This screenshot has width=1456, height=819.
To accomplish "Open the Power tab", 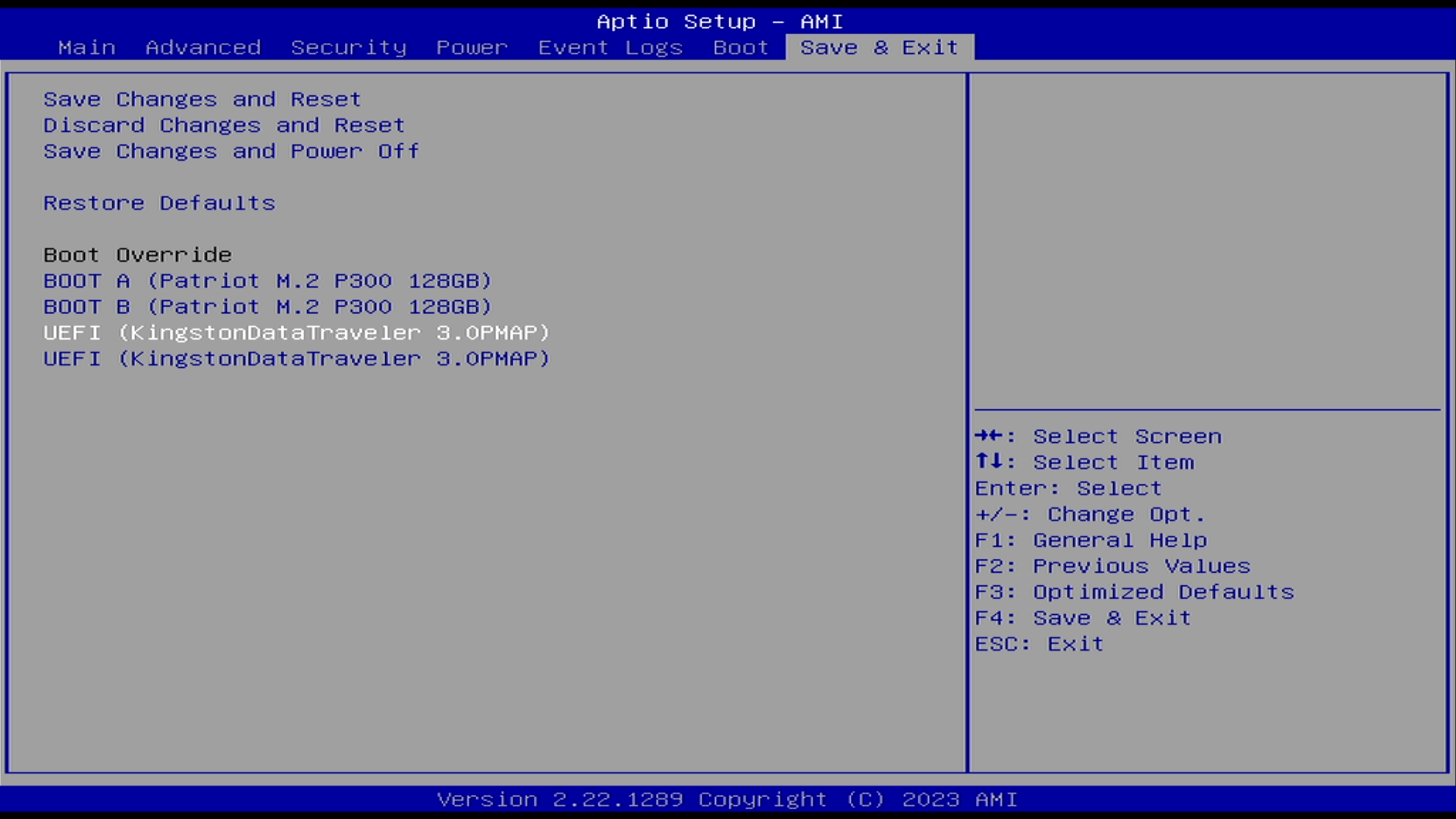I will (x=472, y=47).
